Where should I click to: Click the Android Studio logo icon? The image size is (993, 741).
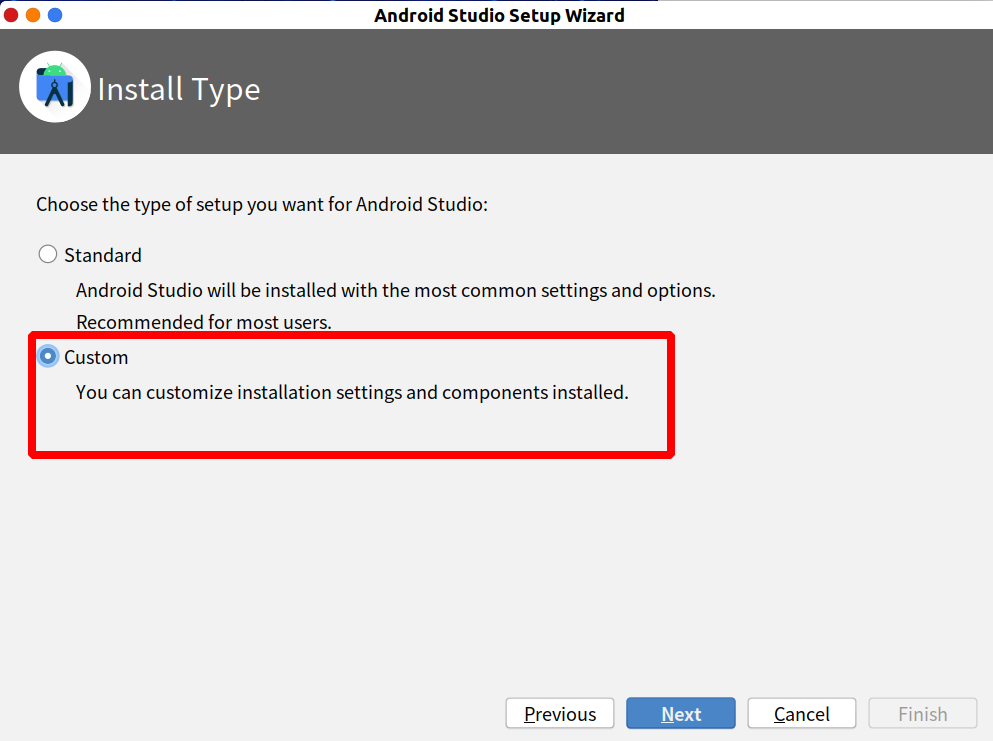click(55, 87)
